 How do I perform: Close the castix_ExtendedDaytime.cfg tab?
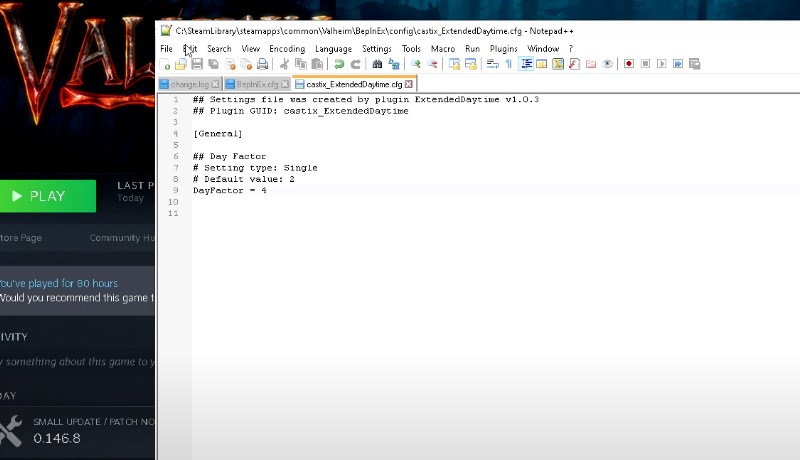[x=409, y=84]
